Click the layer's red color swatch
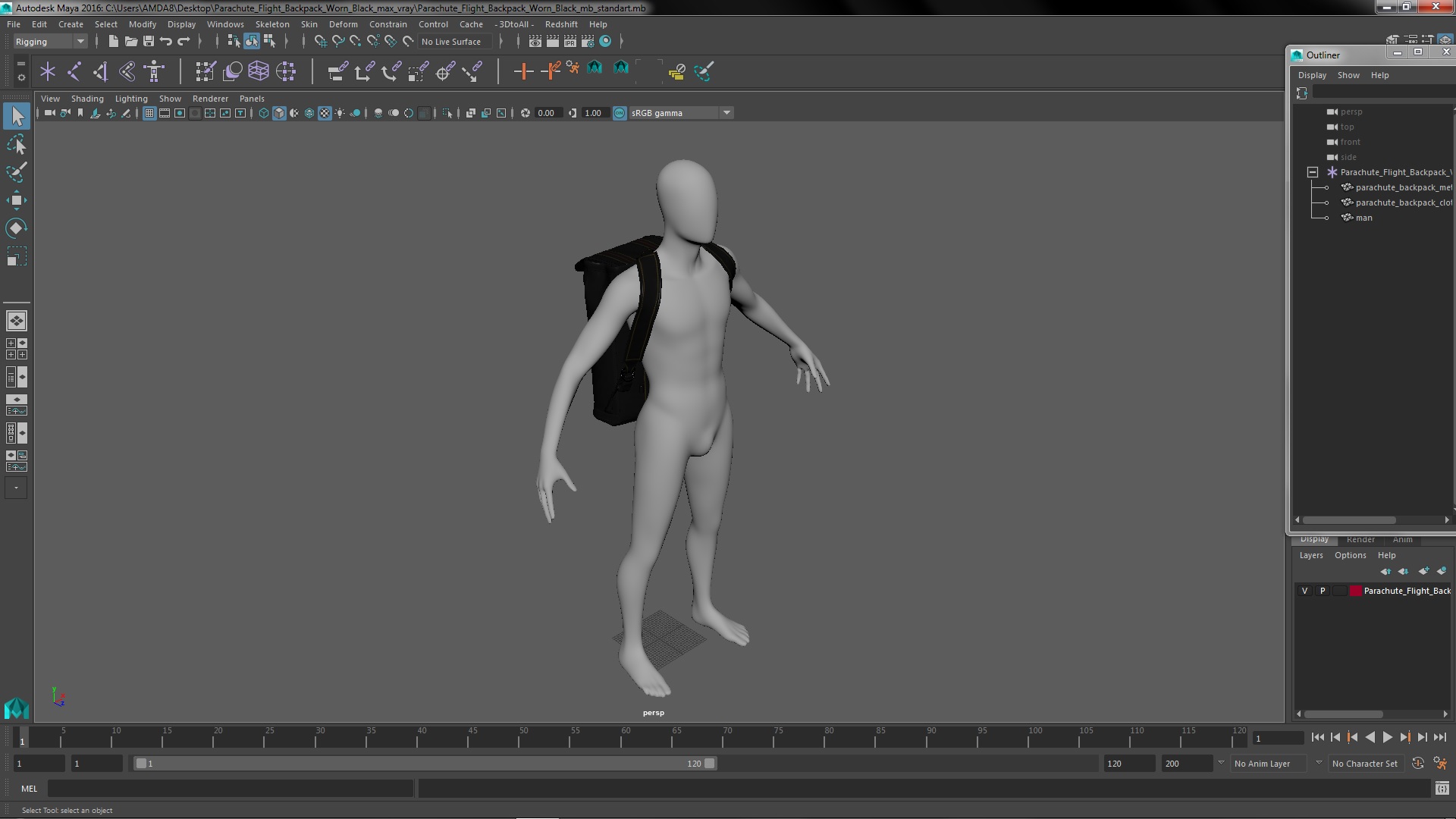This screenshot has height=819, width=1456. (1355, 591)
